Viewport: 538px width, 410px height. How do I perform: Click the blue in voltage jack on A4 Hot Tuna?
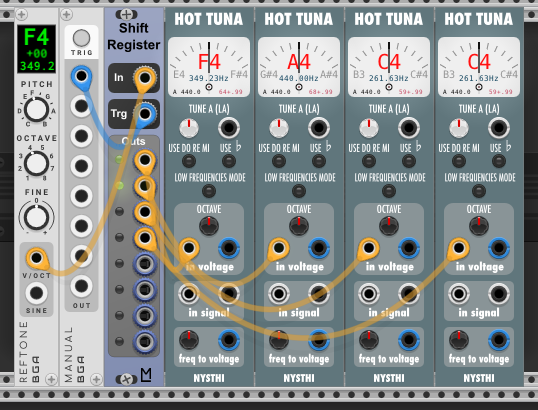pyautogui.click(x=319, y=247)
